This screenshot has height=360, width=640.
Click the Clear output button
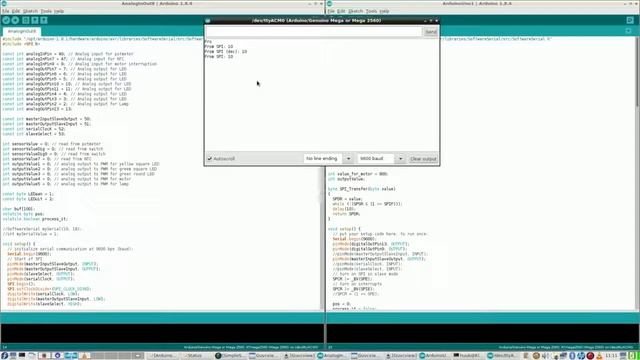(423, 159)
